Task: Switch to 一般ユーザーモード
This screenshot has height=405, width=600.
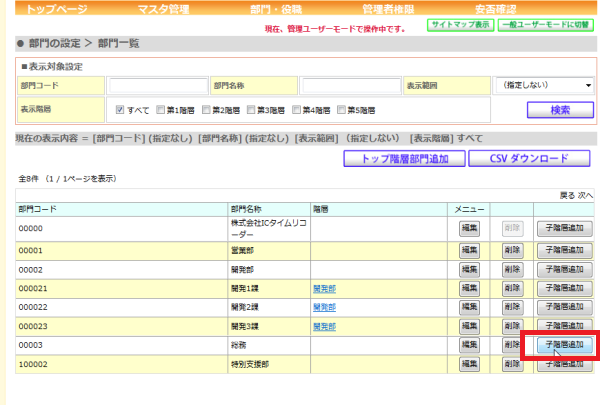Action: coord(546,25)
